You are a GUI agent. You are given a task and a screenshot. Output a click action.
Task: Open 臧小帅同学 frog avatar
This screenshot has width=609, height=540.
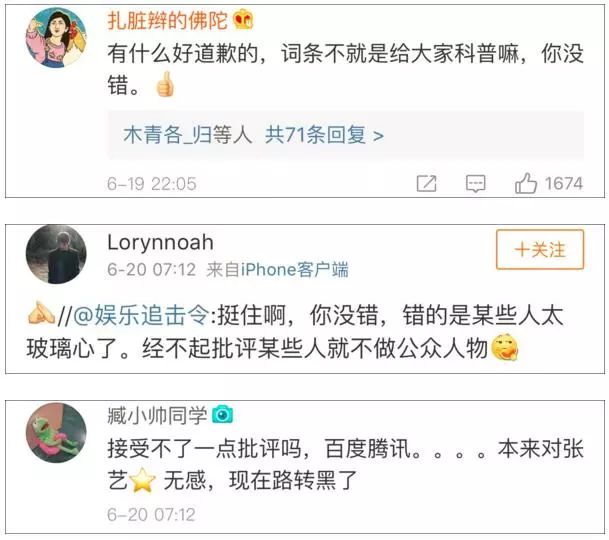pos(56,433)
